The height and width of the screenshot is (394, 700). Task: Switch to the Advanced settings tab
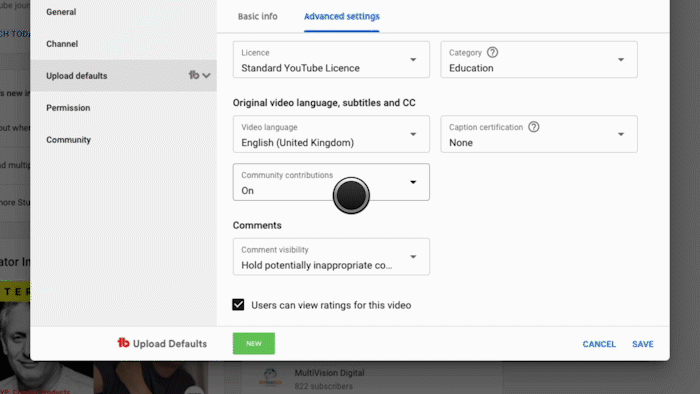coord(342,17)
